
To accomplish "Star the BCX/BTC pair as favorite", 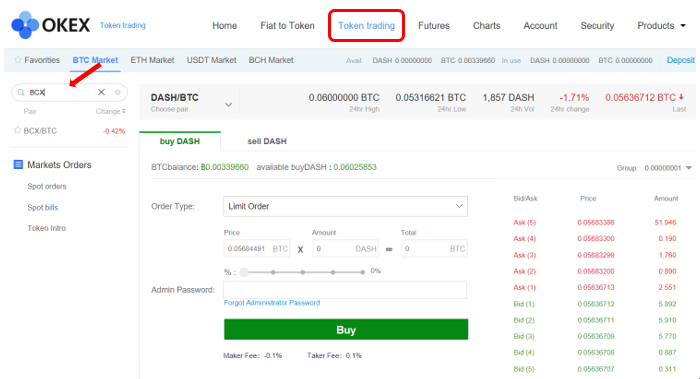I will tap(17, 130).
